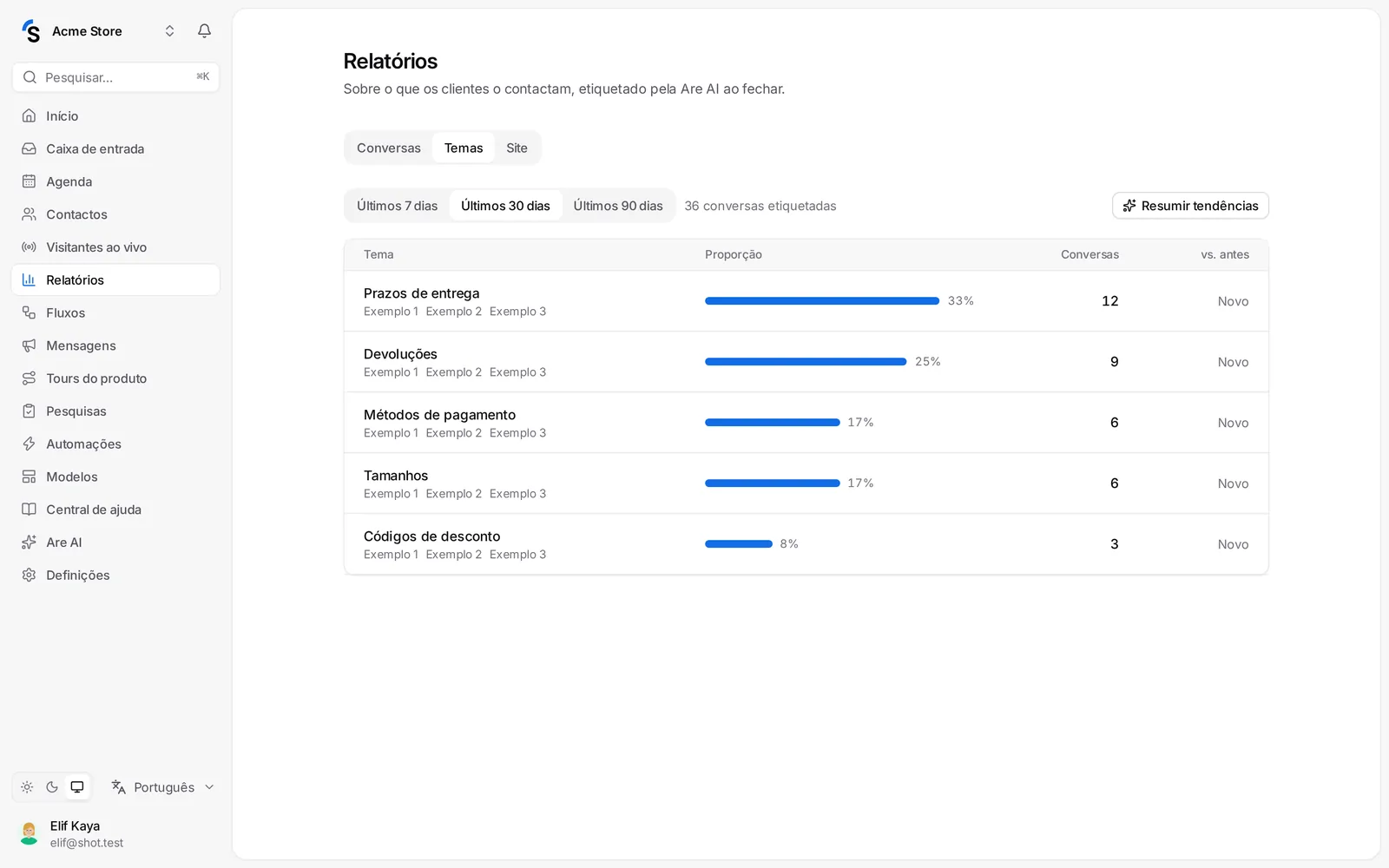Select Últimos 90 dias range
The height and width of the screenshot is (868, 1389).
click(618, 206)
